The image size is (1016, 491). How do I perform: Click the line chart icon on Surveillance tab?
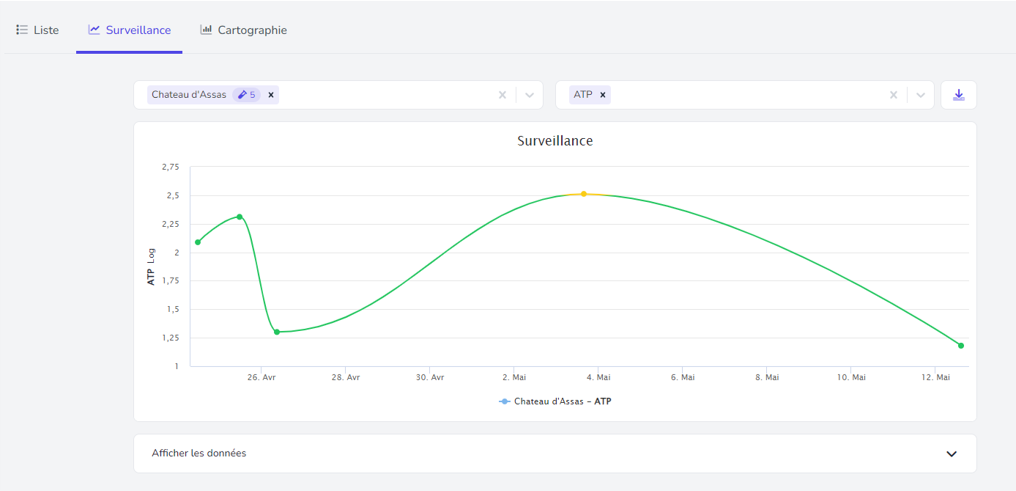pyautogui.click(x=94, y=30)
